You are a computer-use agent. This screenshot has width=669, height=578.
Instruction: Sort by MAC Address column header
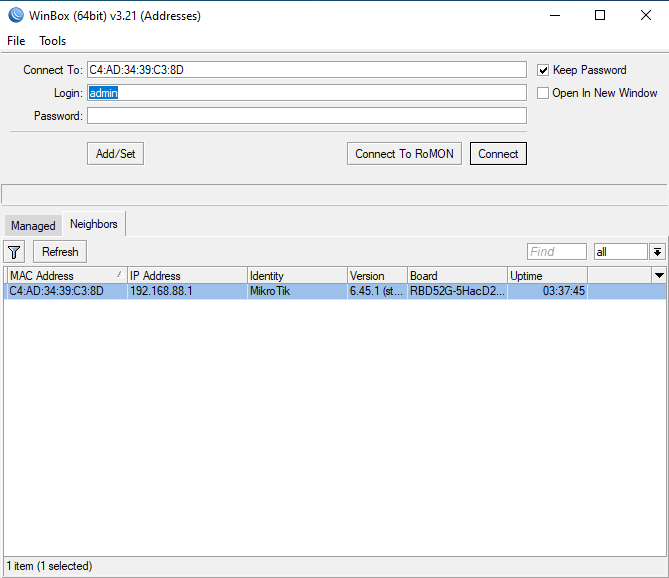pos(67,276)
